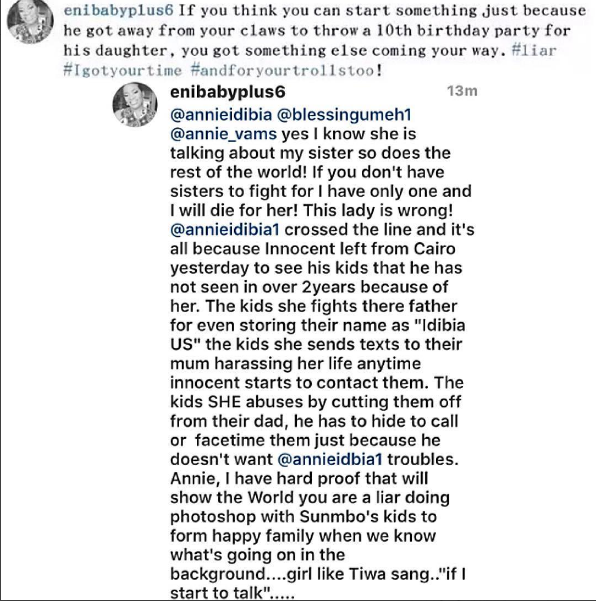The width and height of the screenshot is (596, 601).
Task: Open the @blessingumeh1 mention
Action: point(344,115)
